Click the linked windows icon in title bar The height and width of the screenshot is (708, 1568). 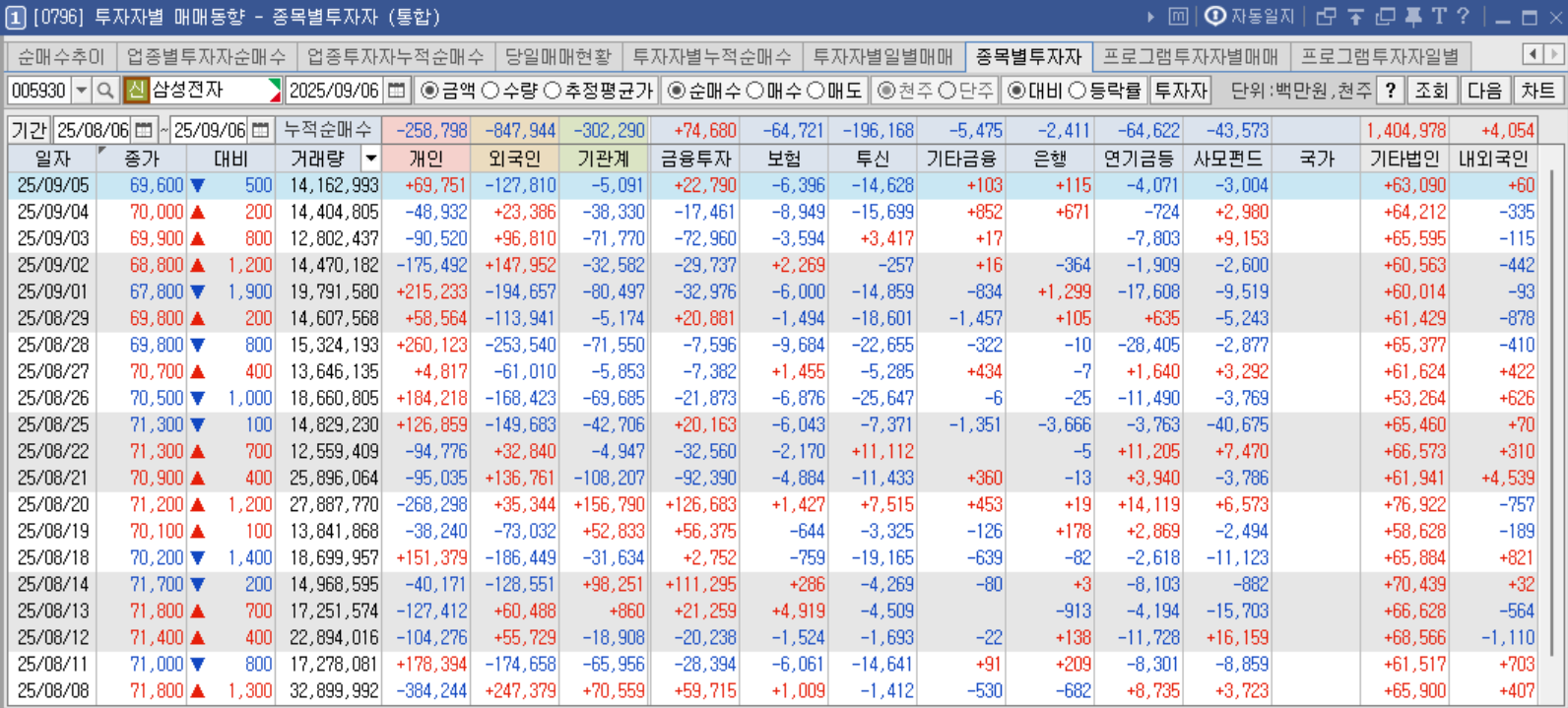pyautogui.click(x=1327, y=17)
